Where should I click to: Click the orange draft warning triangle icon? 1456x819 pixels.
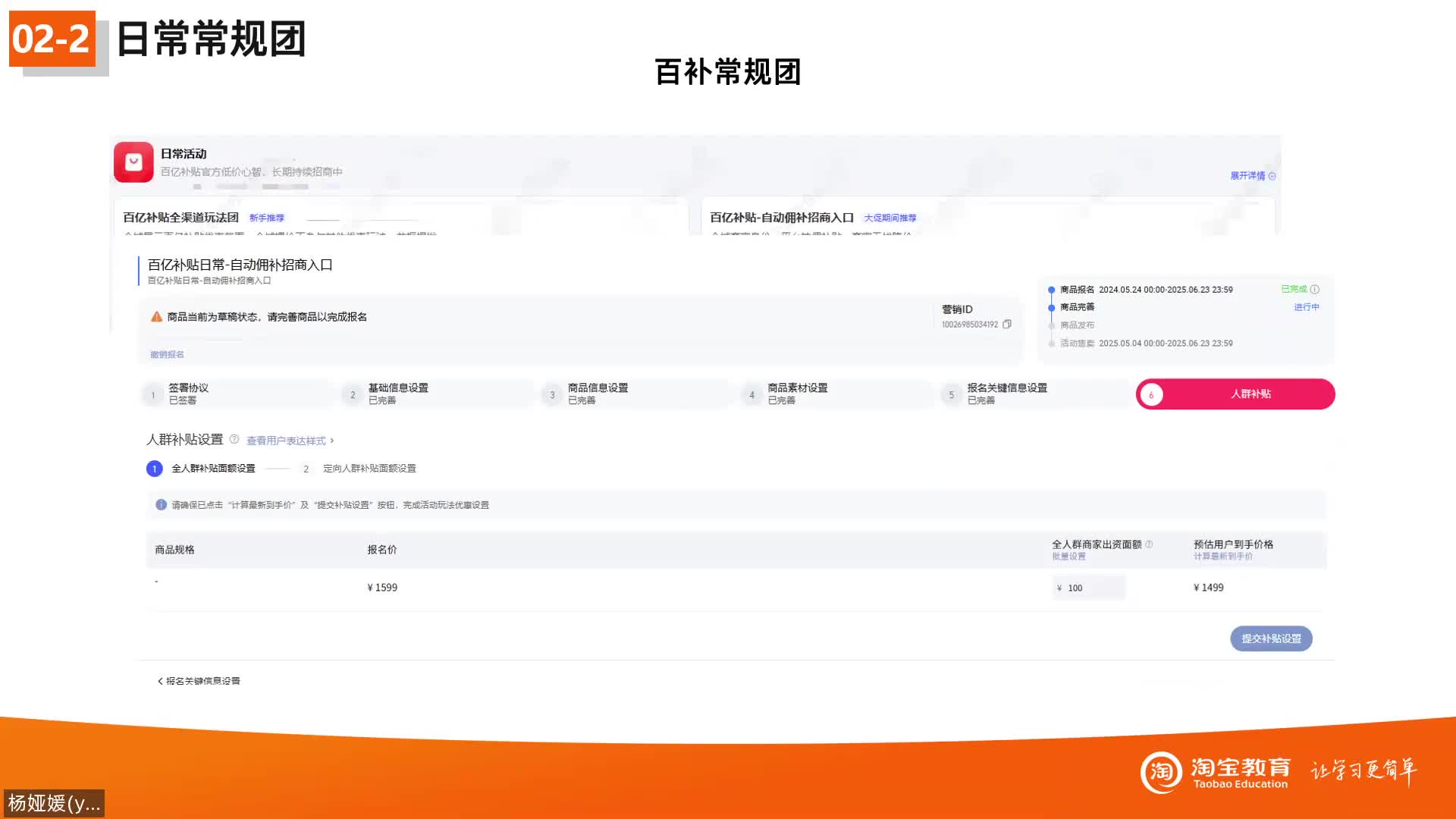coord(156,317)
